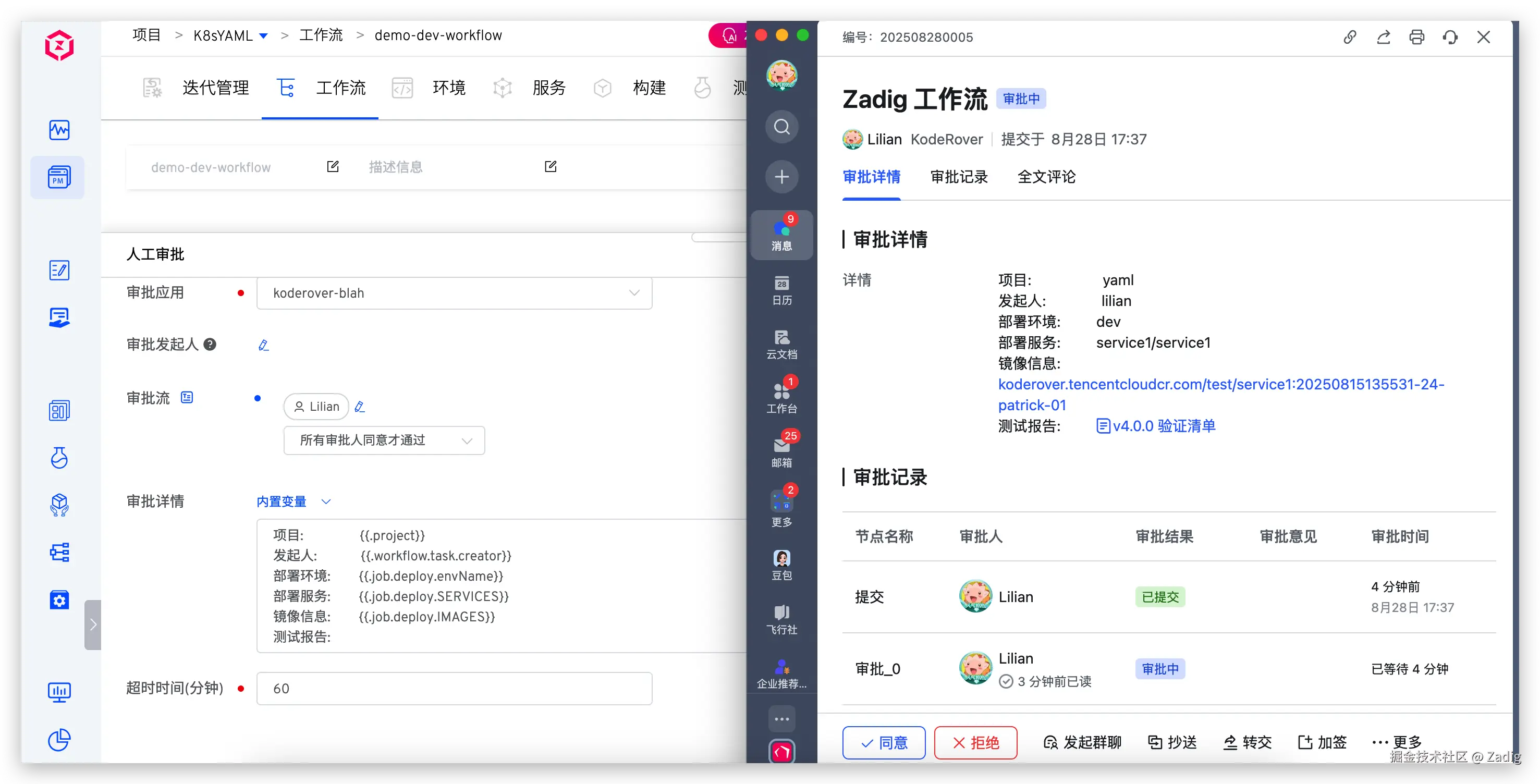
Task: Click the print icon in approval header
Action: 1416,37
